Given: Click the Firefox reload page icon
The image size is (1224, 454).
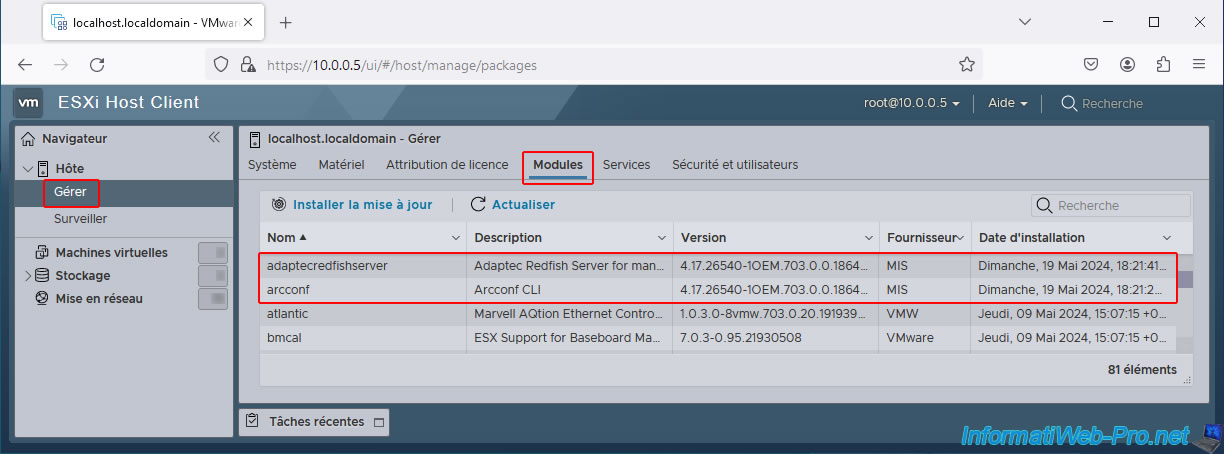Looking at the screenshot, I should point(97,65).
